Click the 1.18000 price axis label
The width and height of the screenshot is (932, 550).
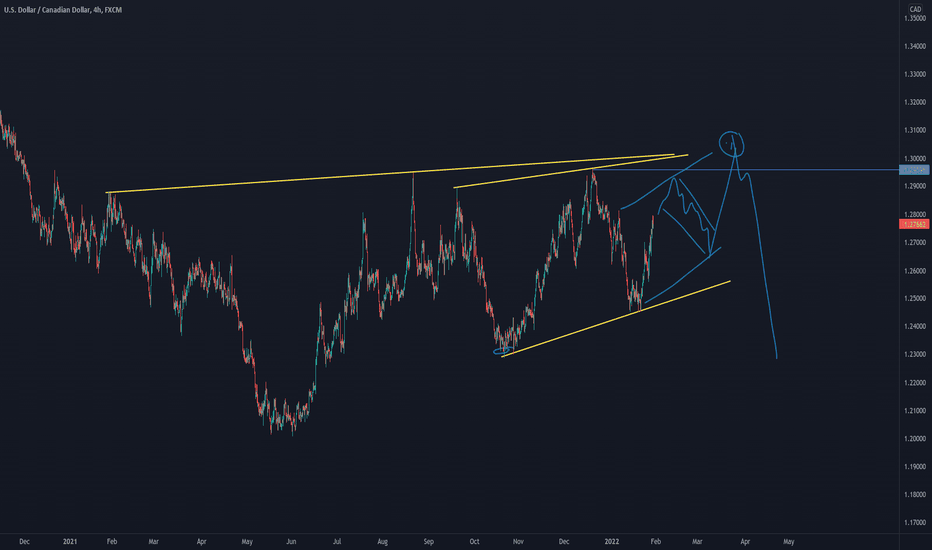915,495
